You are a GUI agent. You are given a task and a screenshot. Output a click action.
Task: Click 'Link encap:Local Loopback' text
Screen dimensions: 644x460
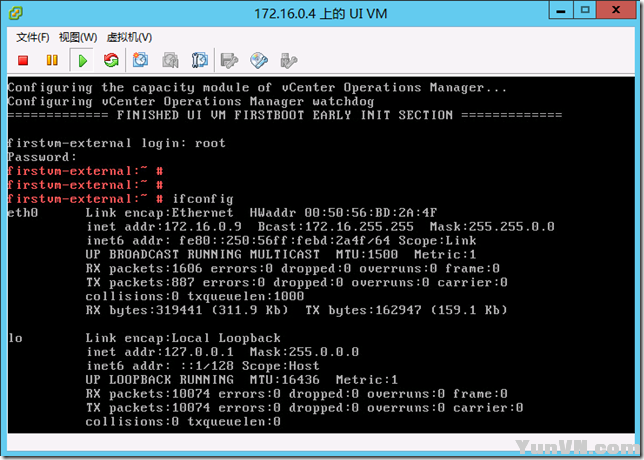(x=183, y=338)
